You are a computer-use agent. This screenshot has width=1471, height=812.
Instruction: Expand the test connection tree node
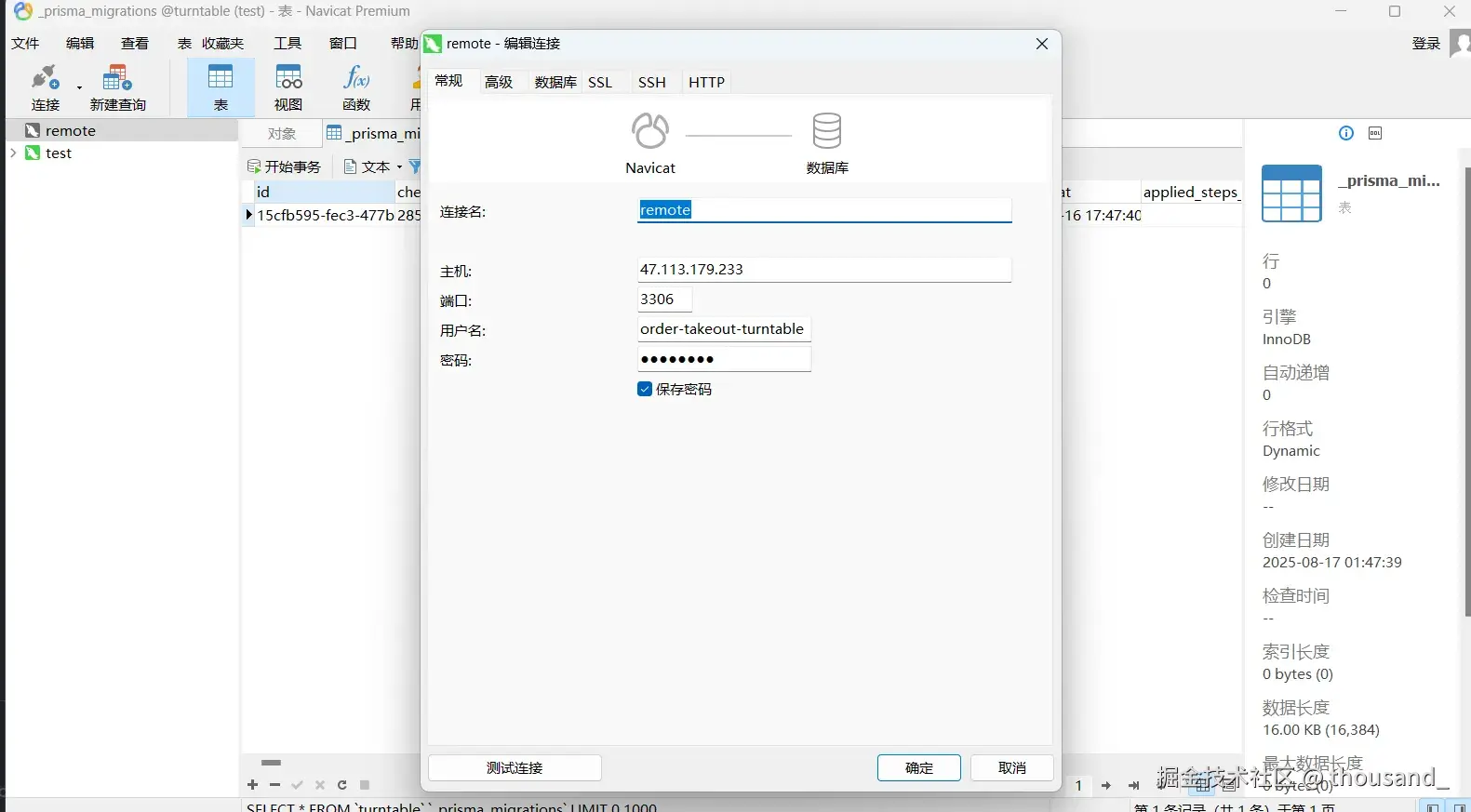point(13,153)
